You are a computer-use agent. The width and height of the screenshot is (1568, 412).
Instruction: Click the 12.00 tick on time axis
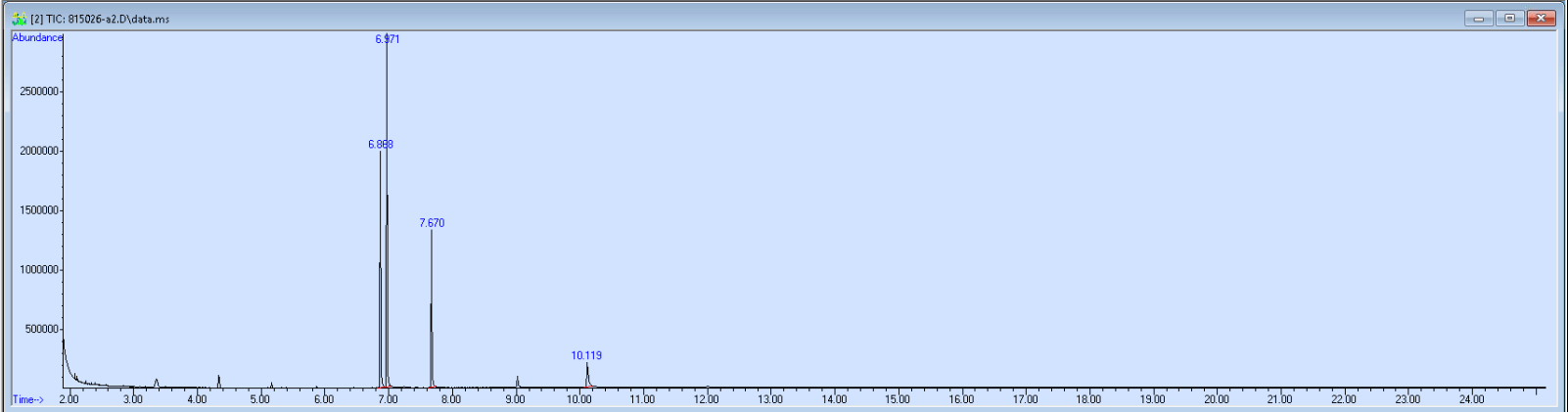point(706,399)
